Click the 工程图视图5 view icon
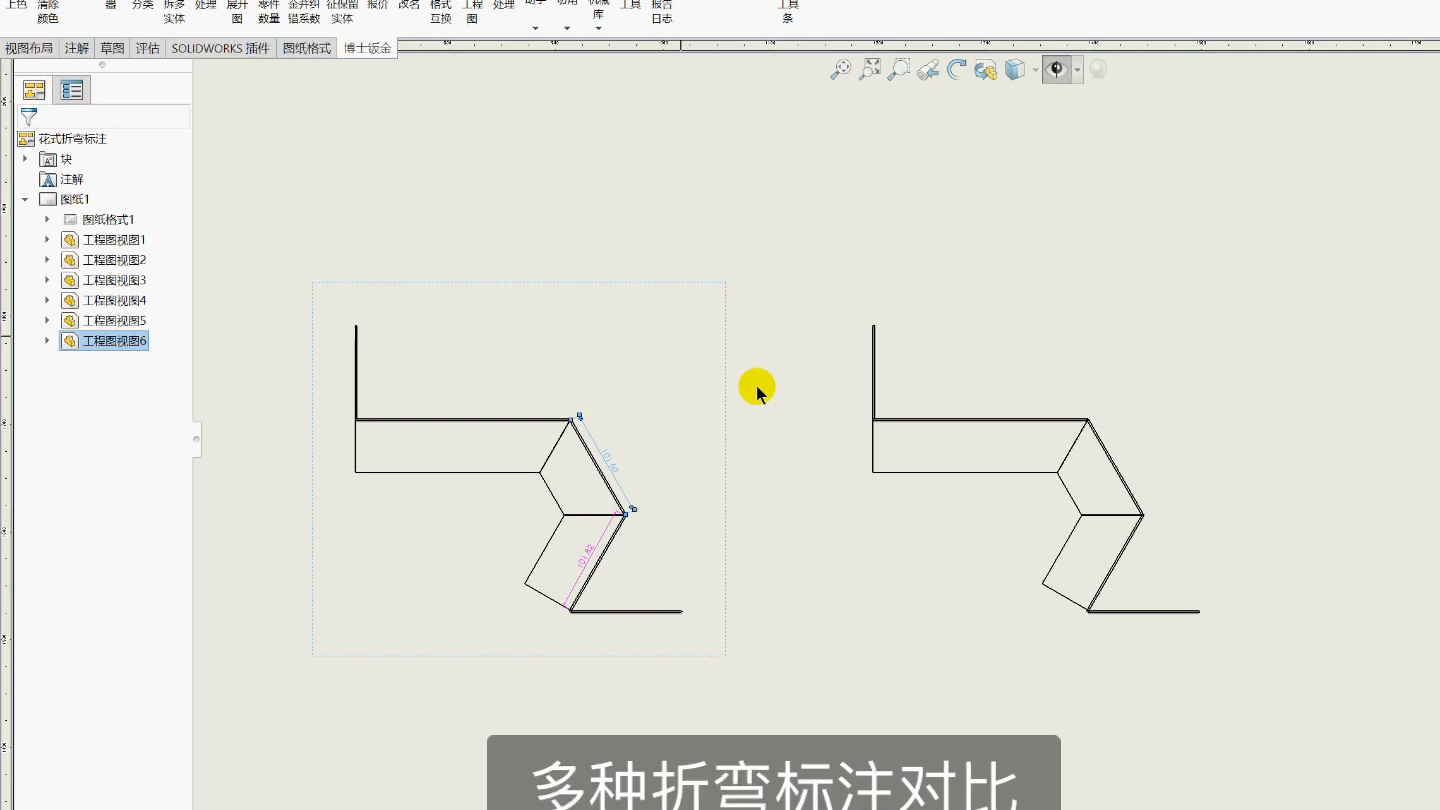Image resolution: width=1440 pixels, height=810 pixels. tap(70, 320)
